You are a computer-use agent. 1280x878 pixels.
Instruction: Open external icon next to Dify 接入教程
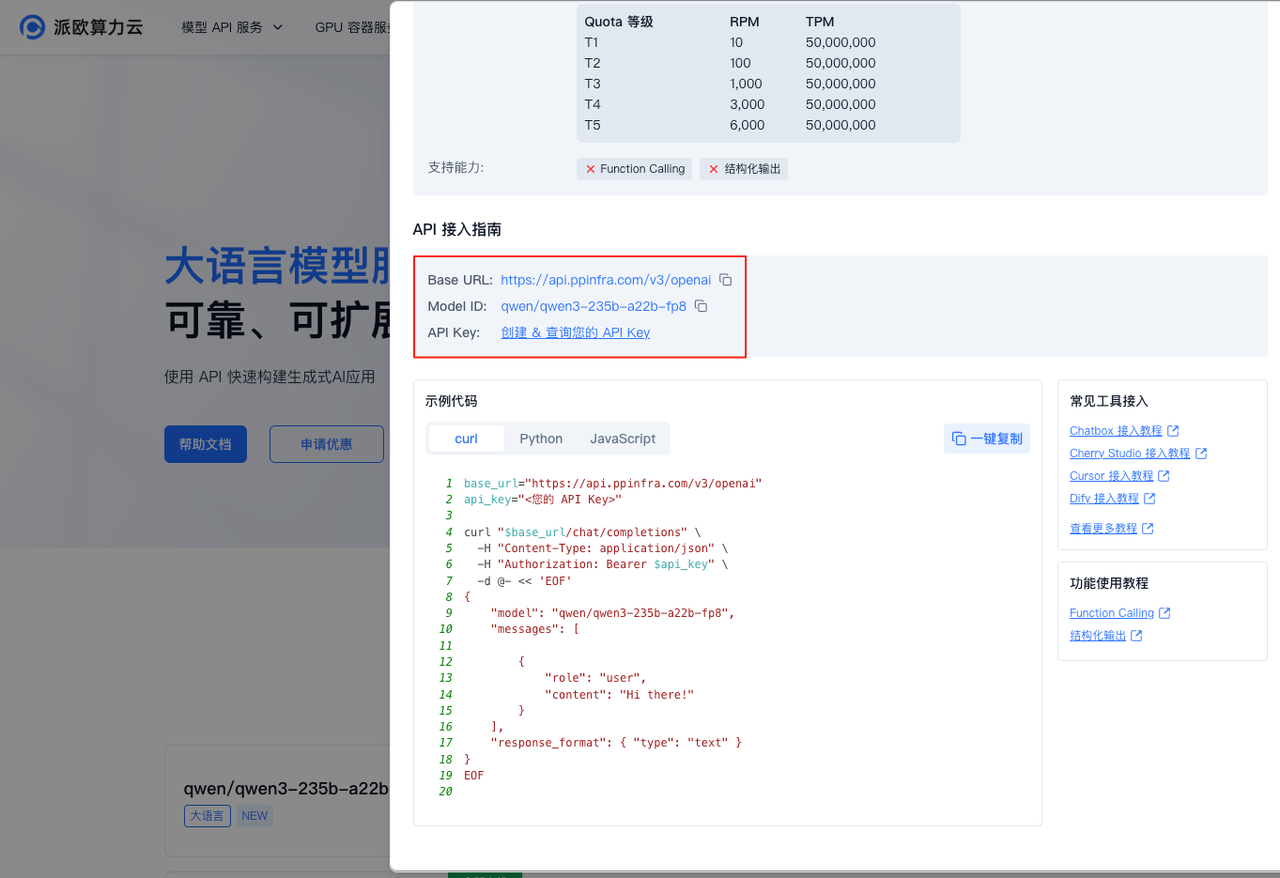point(1150,498)
